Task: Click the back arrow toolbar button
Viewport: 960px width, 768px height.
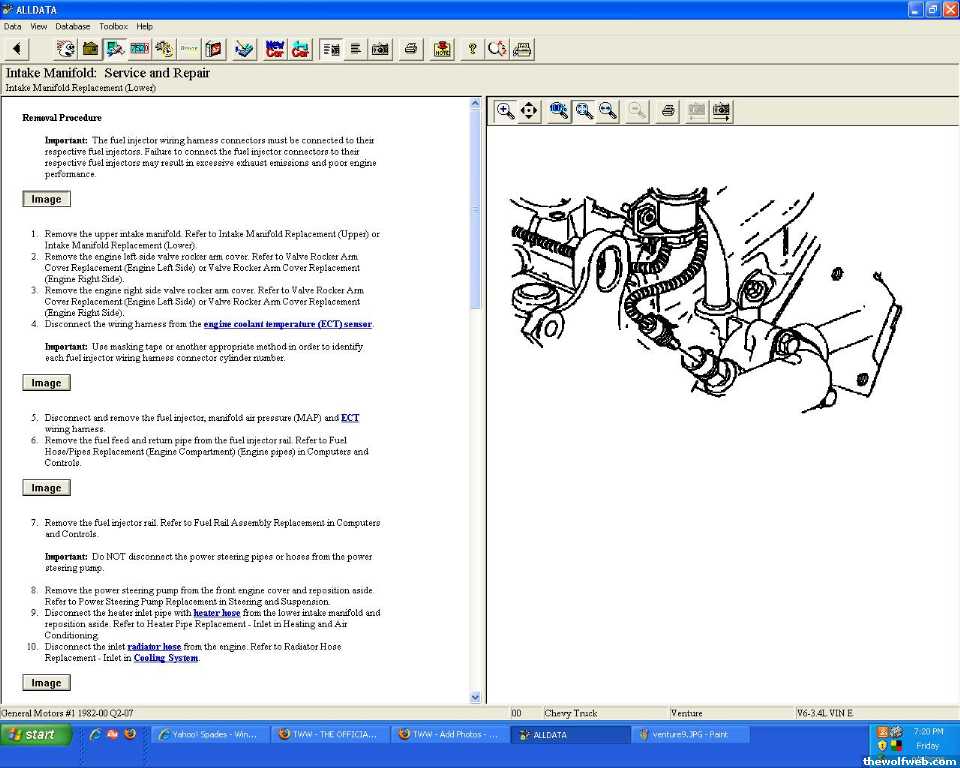Action: pos(17,49)
